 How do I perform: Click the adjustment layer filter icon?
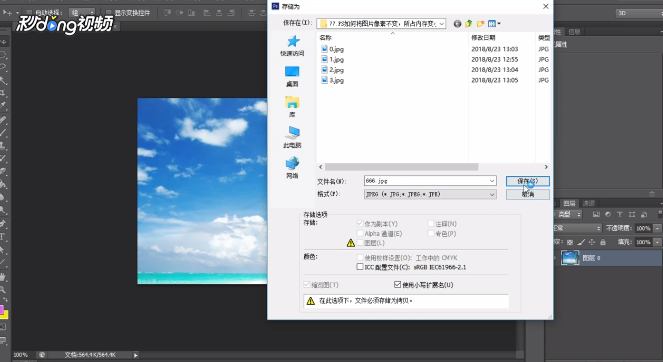tap(608, 214)
